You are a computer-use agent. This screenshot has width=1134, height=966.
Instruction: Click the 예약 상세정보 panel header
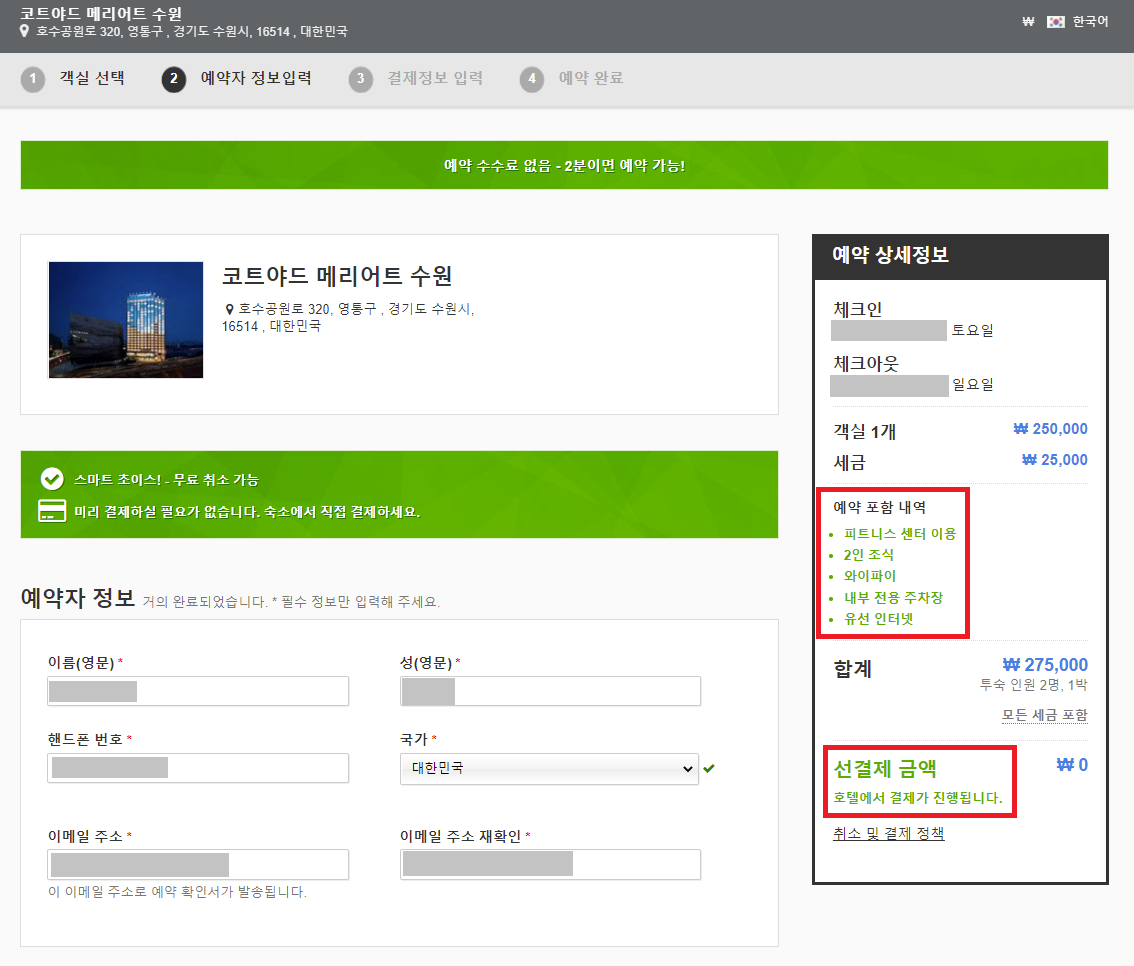point(960,257)
